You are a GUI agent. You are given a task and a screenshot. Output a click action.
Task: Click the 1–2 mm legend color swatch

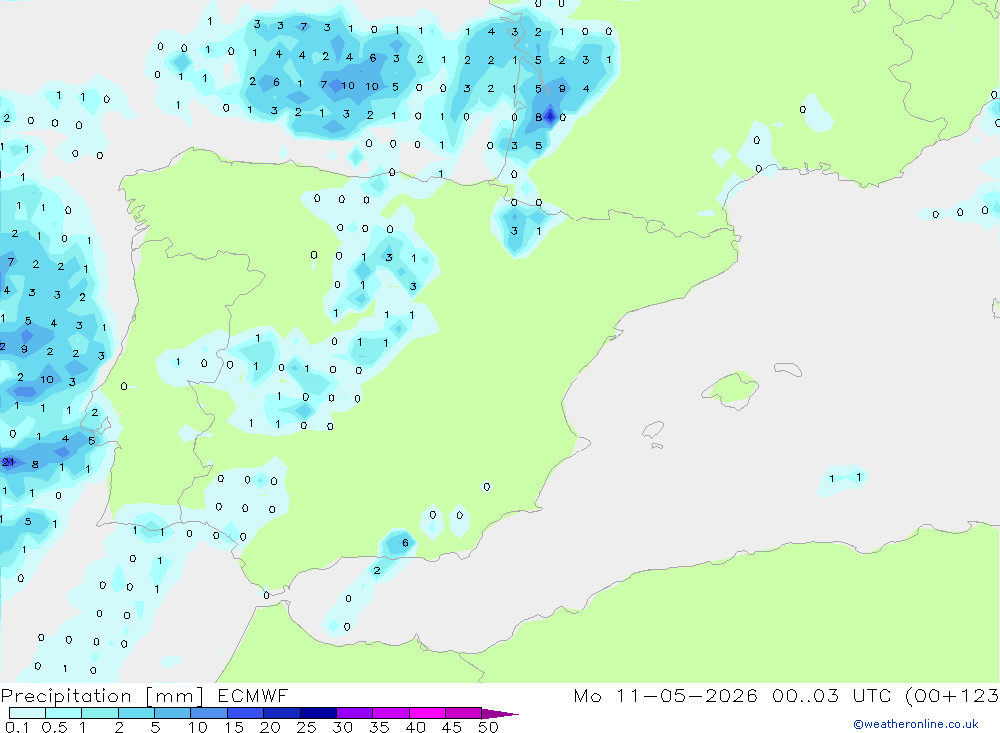[100, 713]
